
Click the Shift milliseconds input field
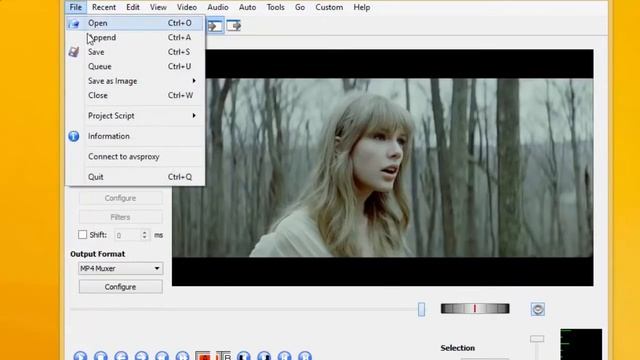127,235
